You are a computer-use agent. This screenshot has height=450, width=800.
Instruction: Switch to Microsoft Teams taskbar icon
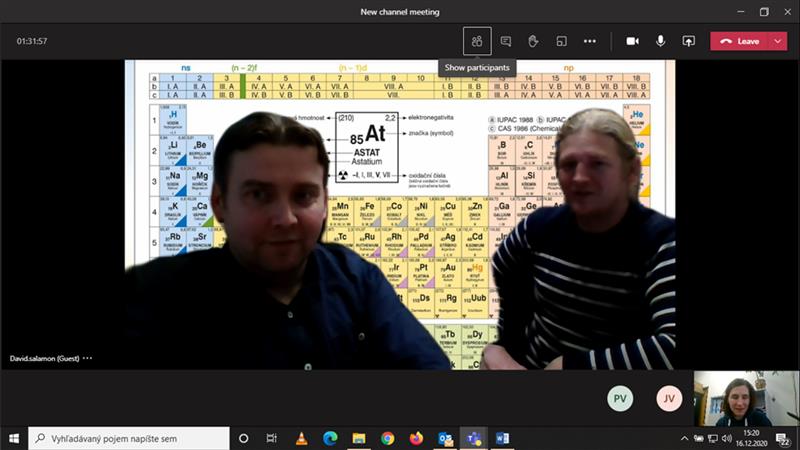(x=474, y=438)
